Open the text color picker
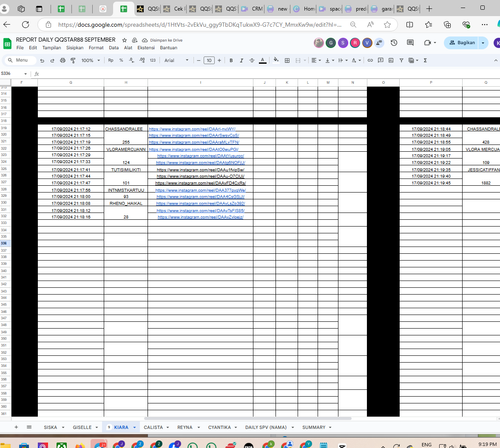500x448 pixels. pos(263,60)
